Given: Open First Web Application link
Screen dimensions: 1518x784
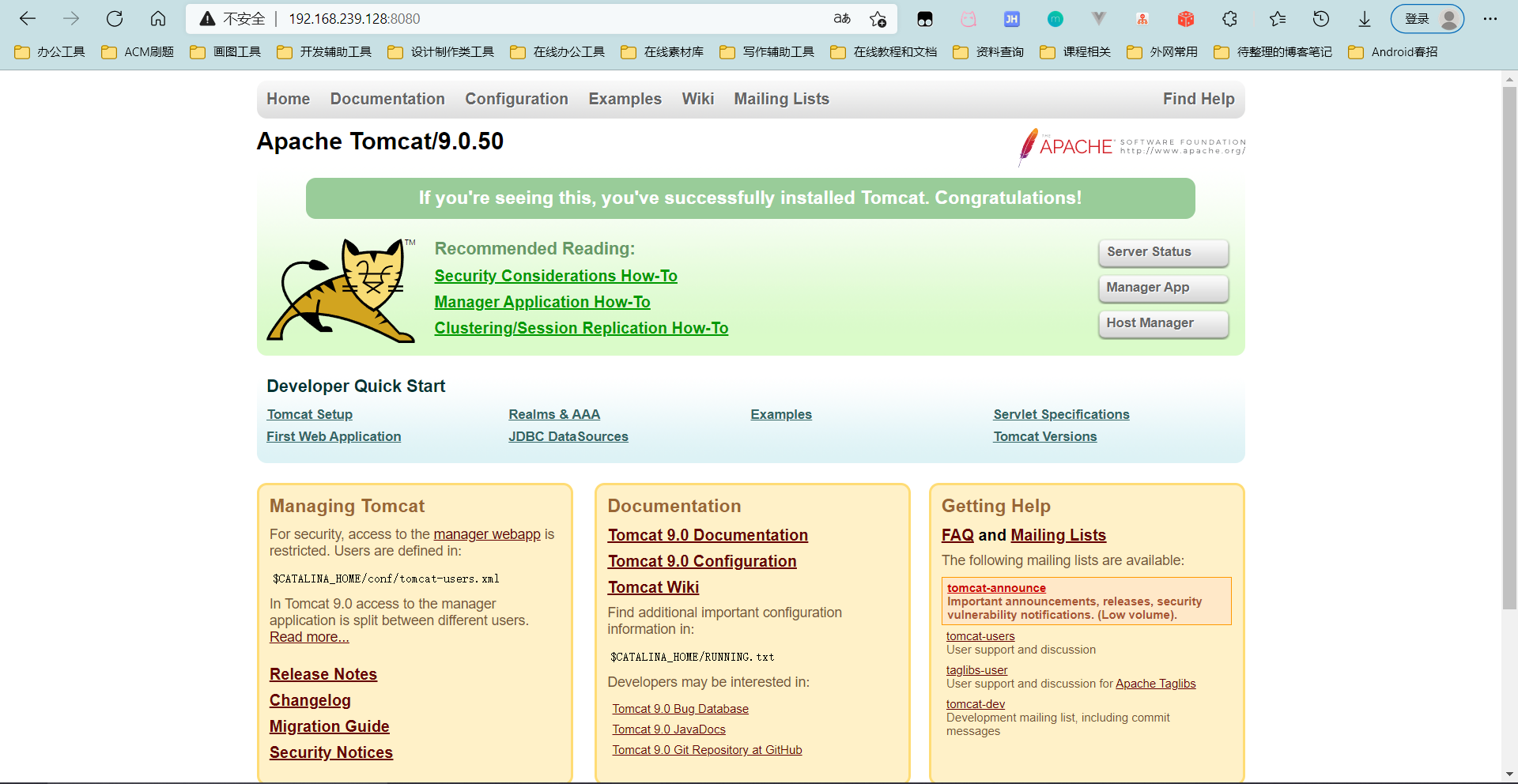Looking at the screenshot, I should pos(334,436).
